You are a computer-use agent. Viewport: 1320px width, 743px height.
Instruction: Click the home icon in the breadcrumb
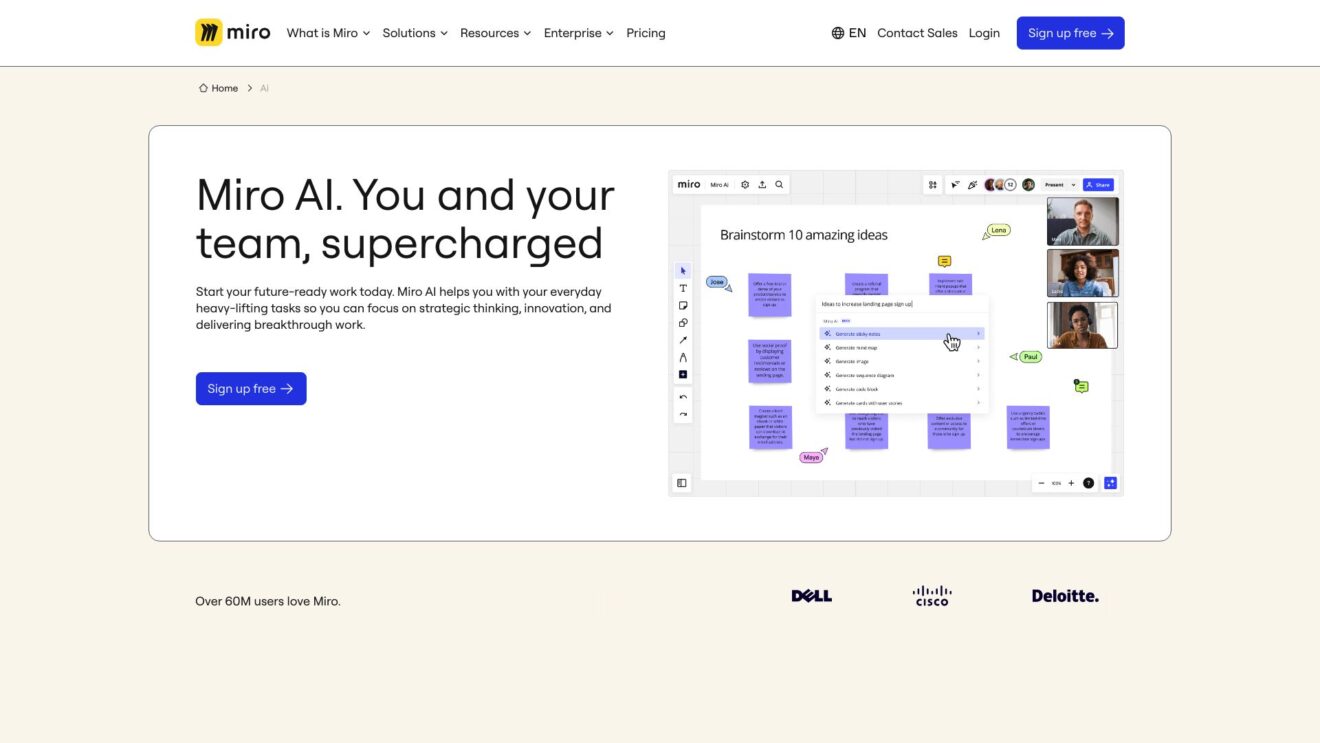point(203,88)
